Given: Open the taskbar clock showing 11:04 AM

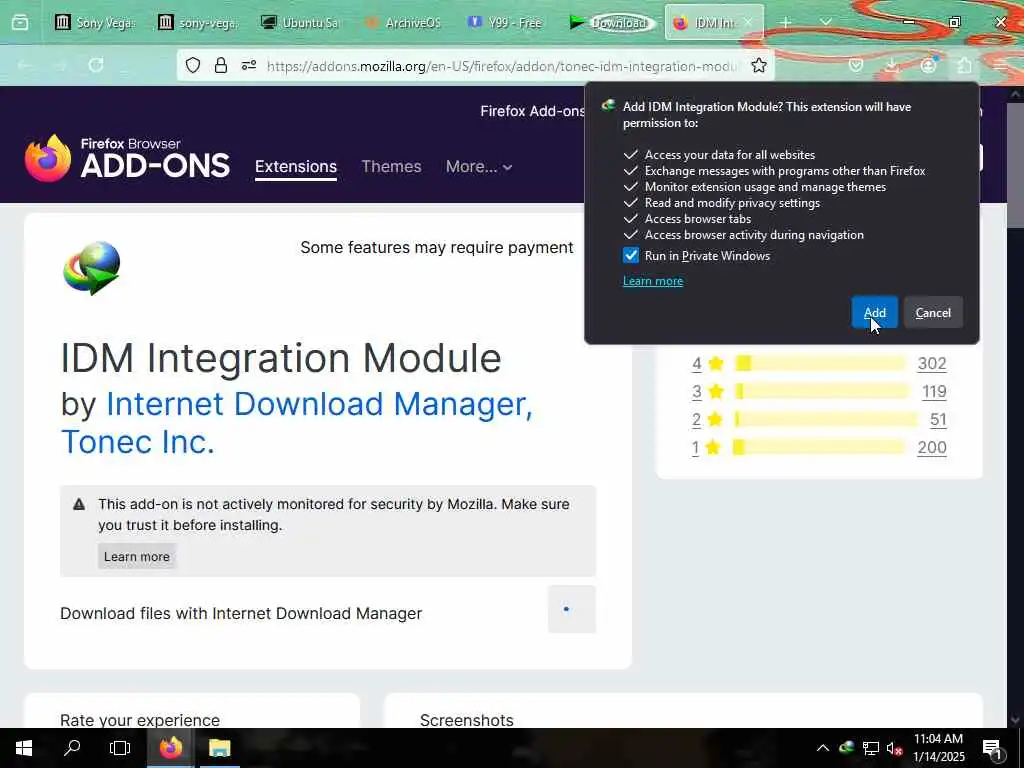Looking at the screenshot, I should [938, 748].
